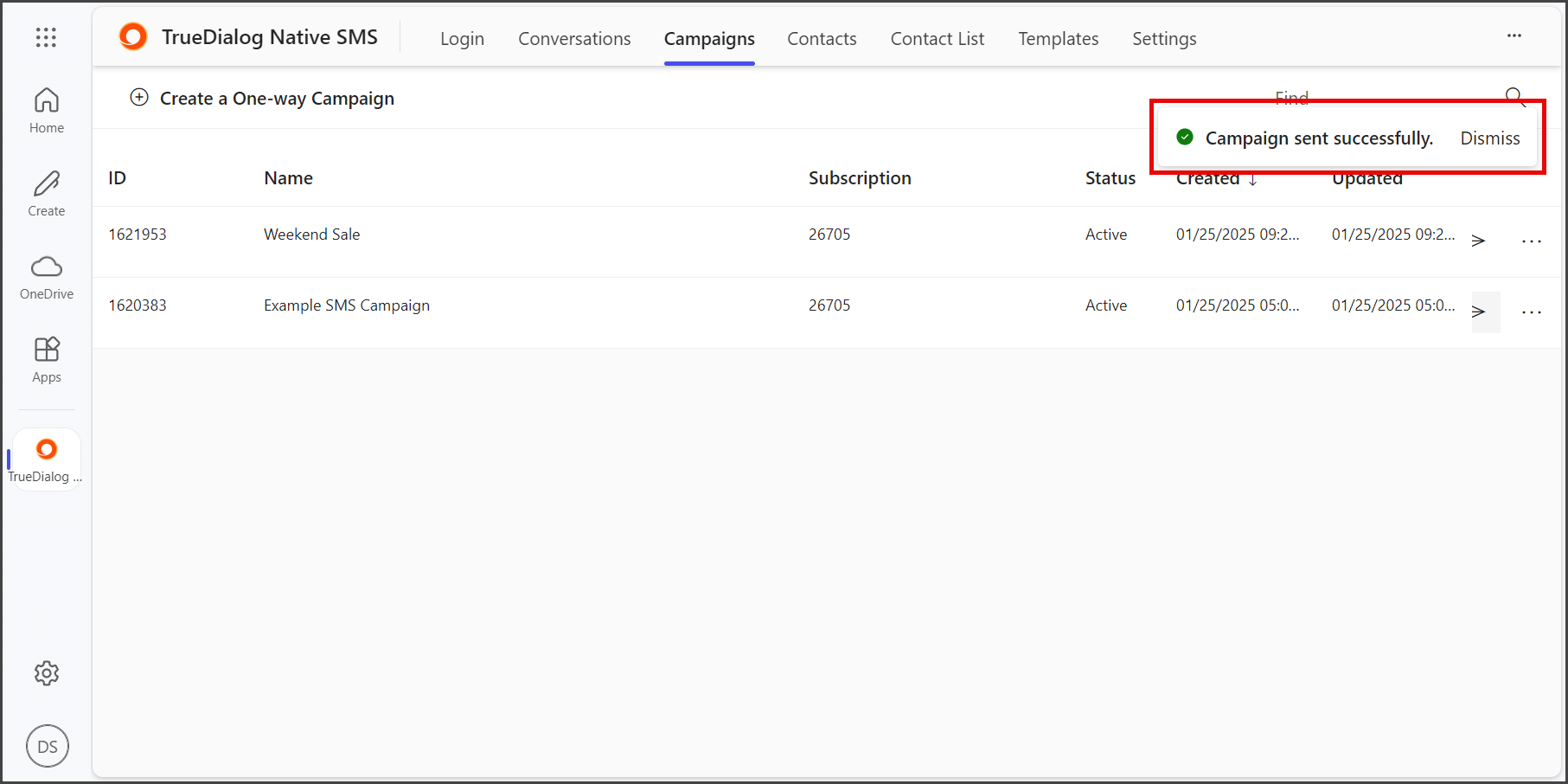Open the Apps sidebar icon
The width and height of the screenshot is (1568, 784).
[47, 360]
